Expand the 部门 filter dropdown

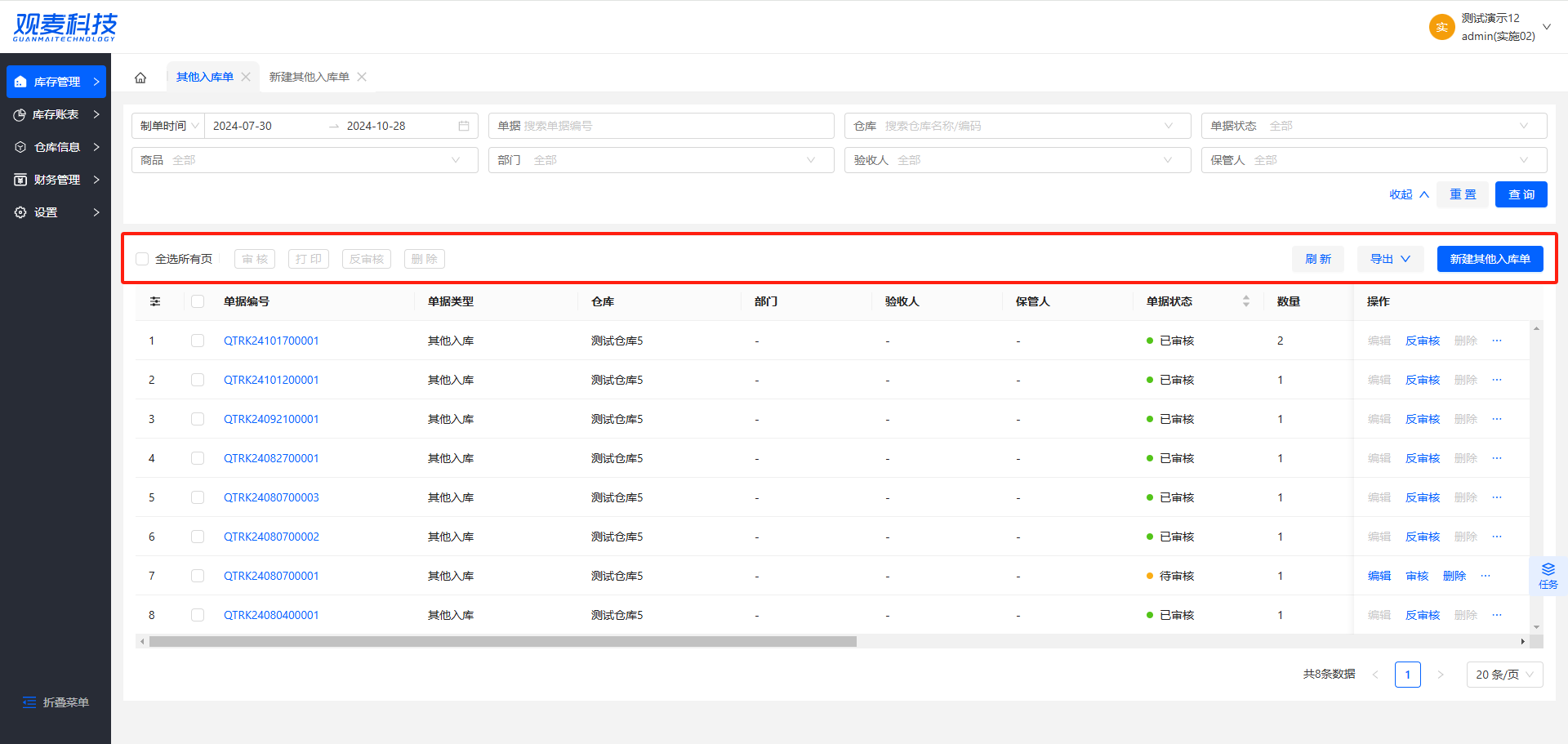[661, 160]
